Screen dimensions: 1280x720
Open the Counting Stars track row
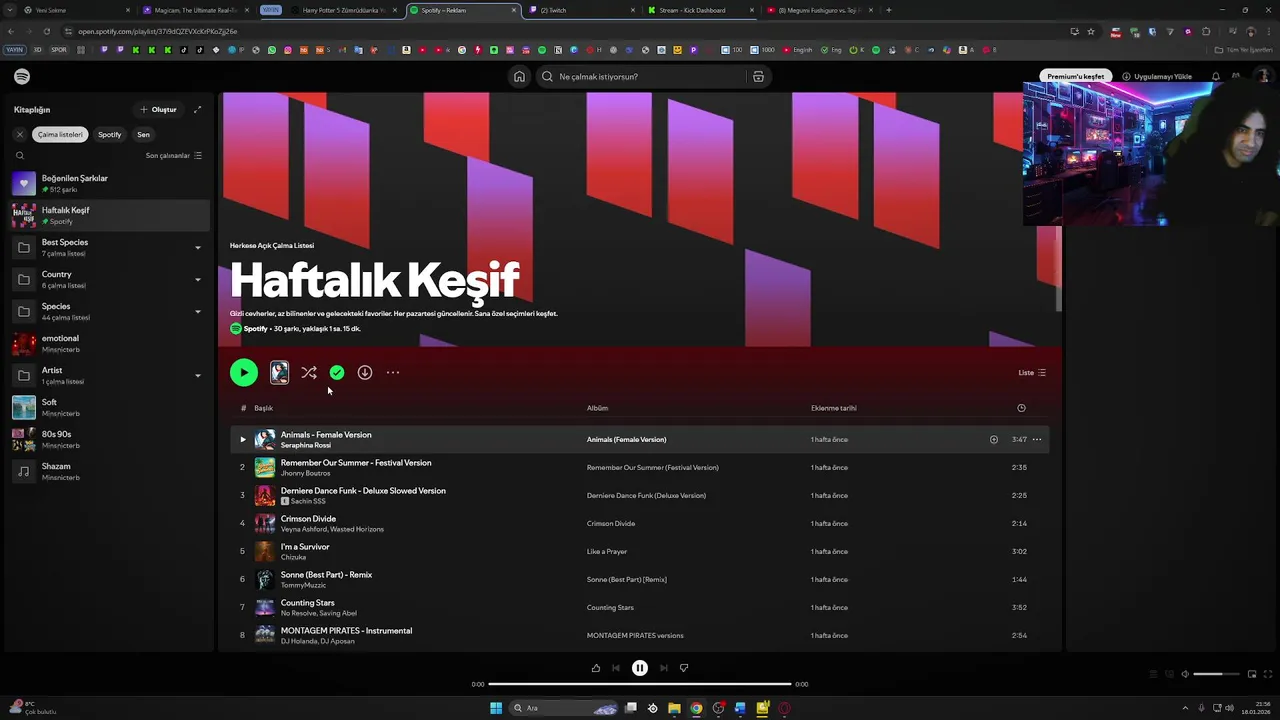pos(640,607)
